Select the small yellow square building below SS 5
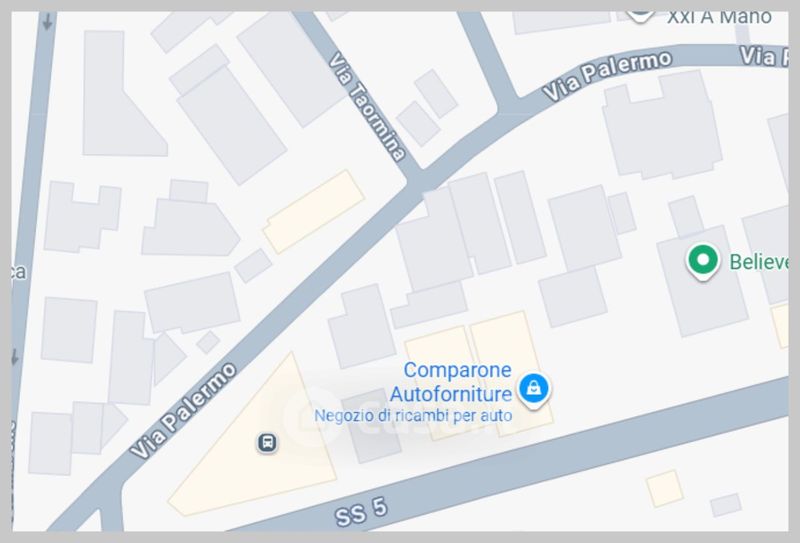The height and width of the screenshot is (543, 800). (x=664, y=488)
